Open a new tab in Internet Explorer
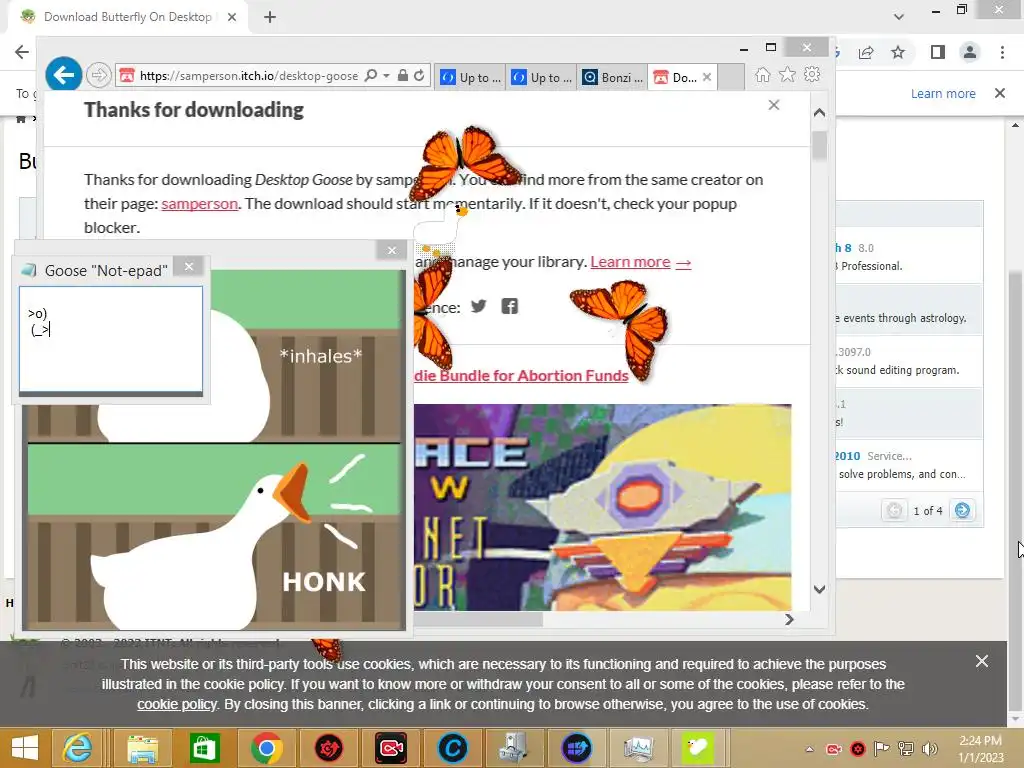 click(731, 77)
